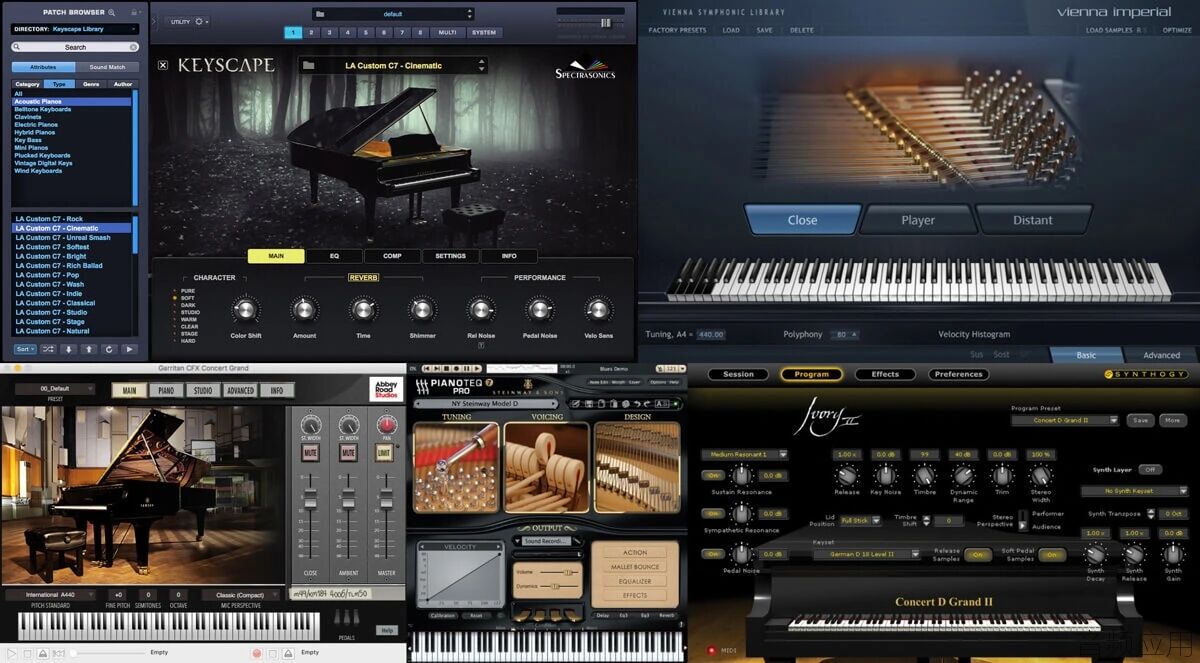Click the folder icon beside default multi
This screenshot has height=663, width=1200.
(x=320, y=14)
